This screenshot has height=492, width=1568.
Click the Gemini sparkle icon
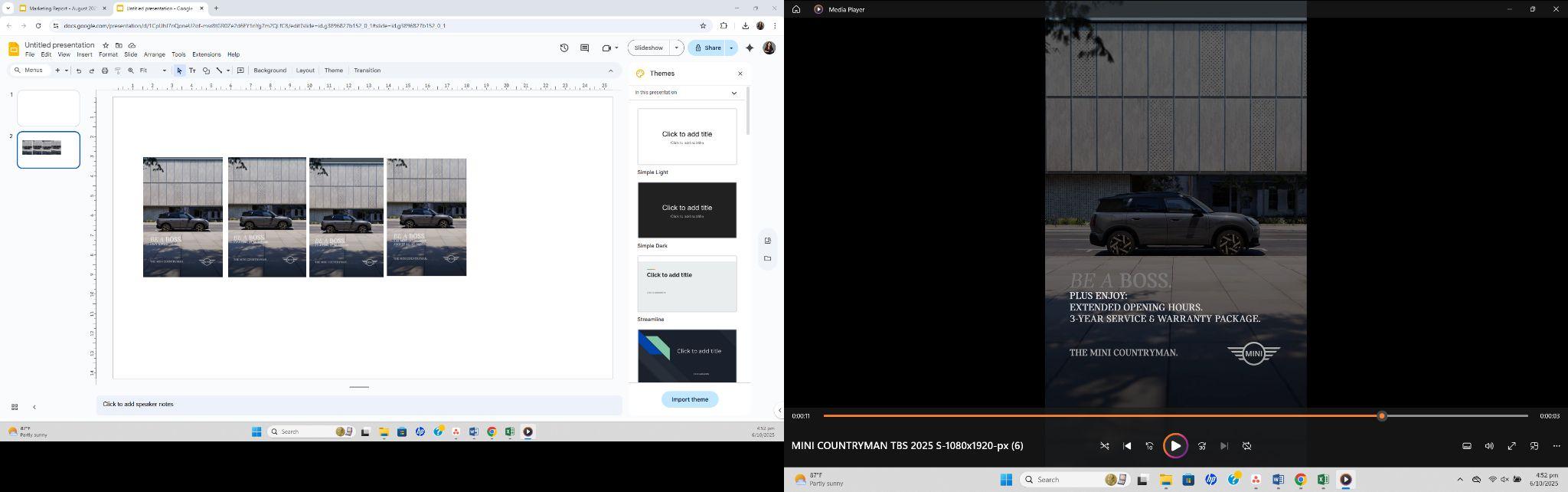click(750, 48)
